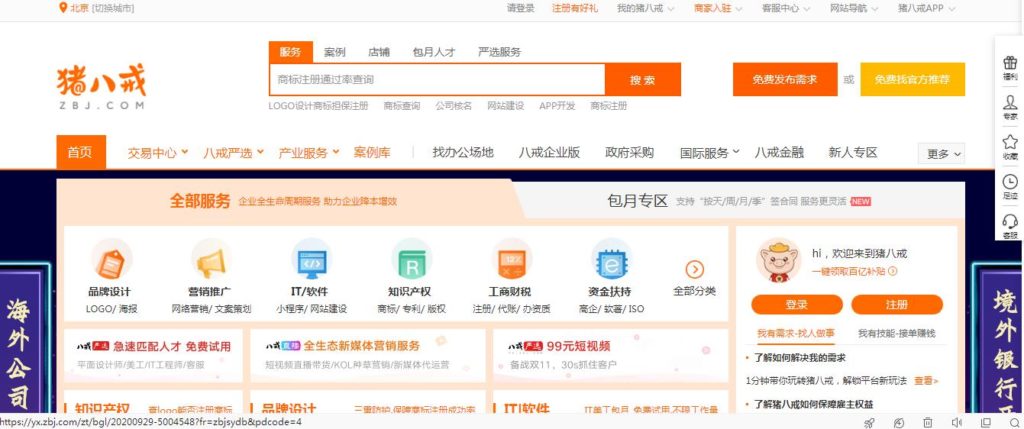Click the 免费找官方推荐 button
1024x429 pixels.
(912, 80)
